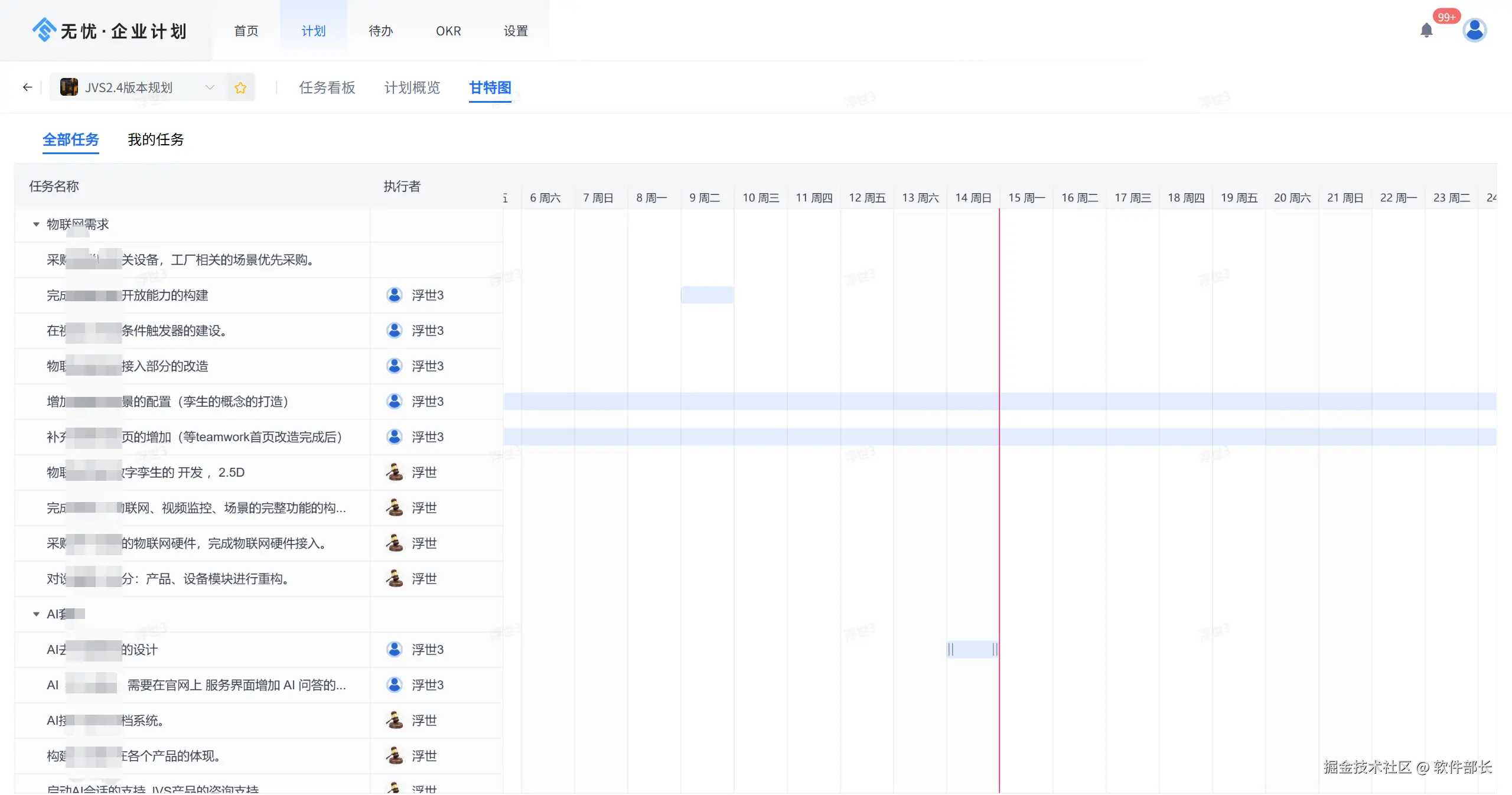Click the back arrow icon
The height and width of the screenshot is (795, 1512).
27,87
